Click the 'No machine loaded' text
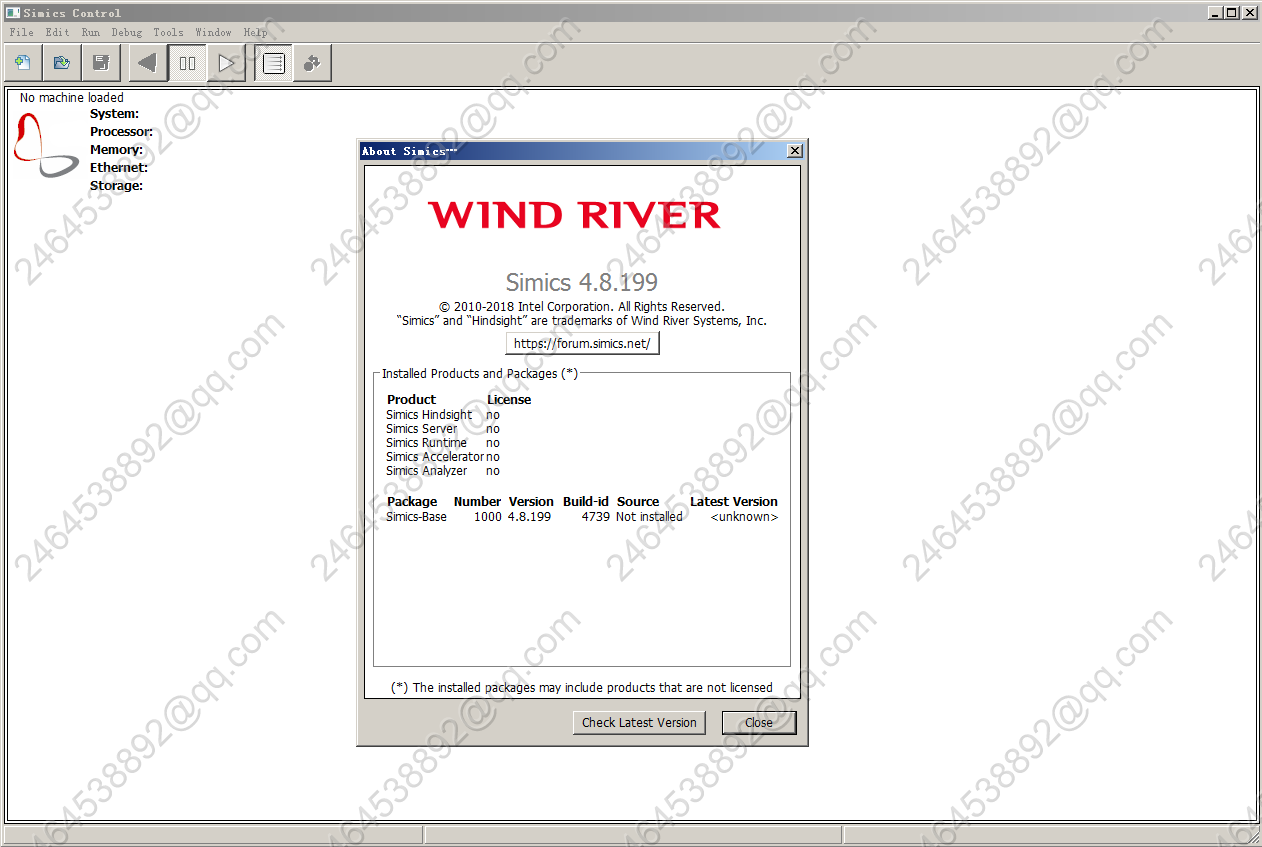This screenshot has height=847, width=1262. point(72,97)
